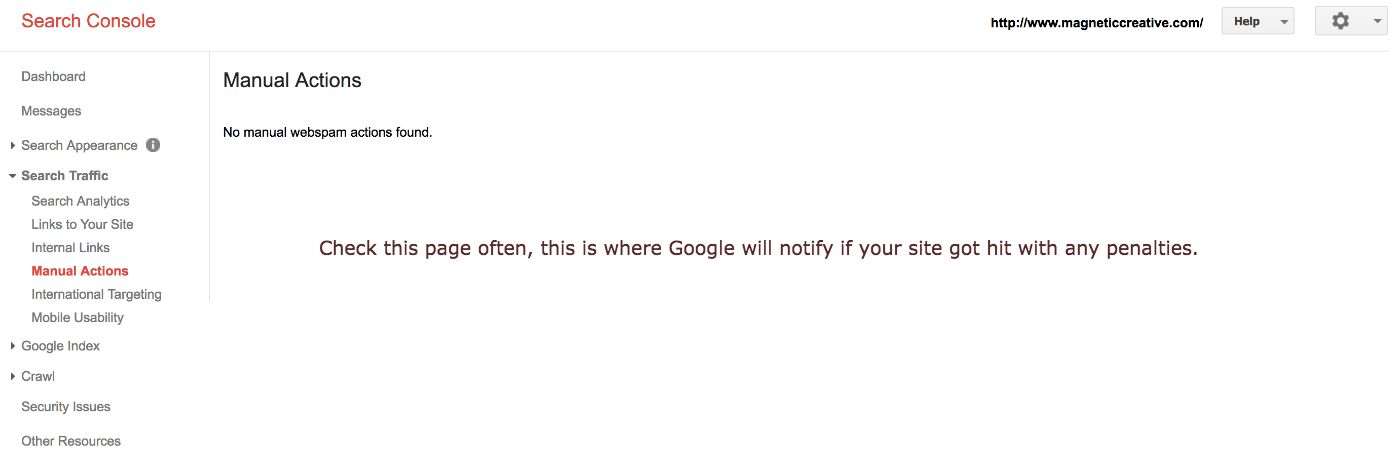Open Links to Your Site
Image resolution: width=1400 pixels, height=475 pixels.
point(82,224)
